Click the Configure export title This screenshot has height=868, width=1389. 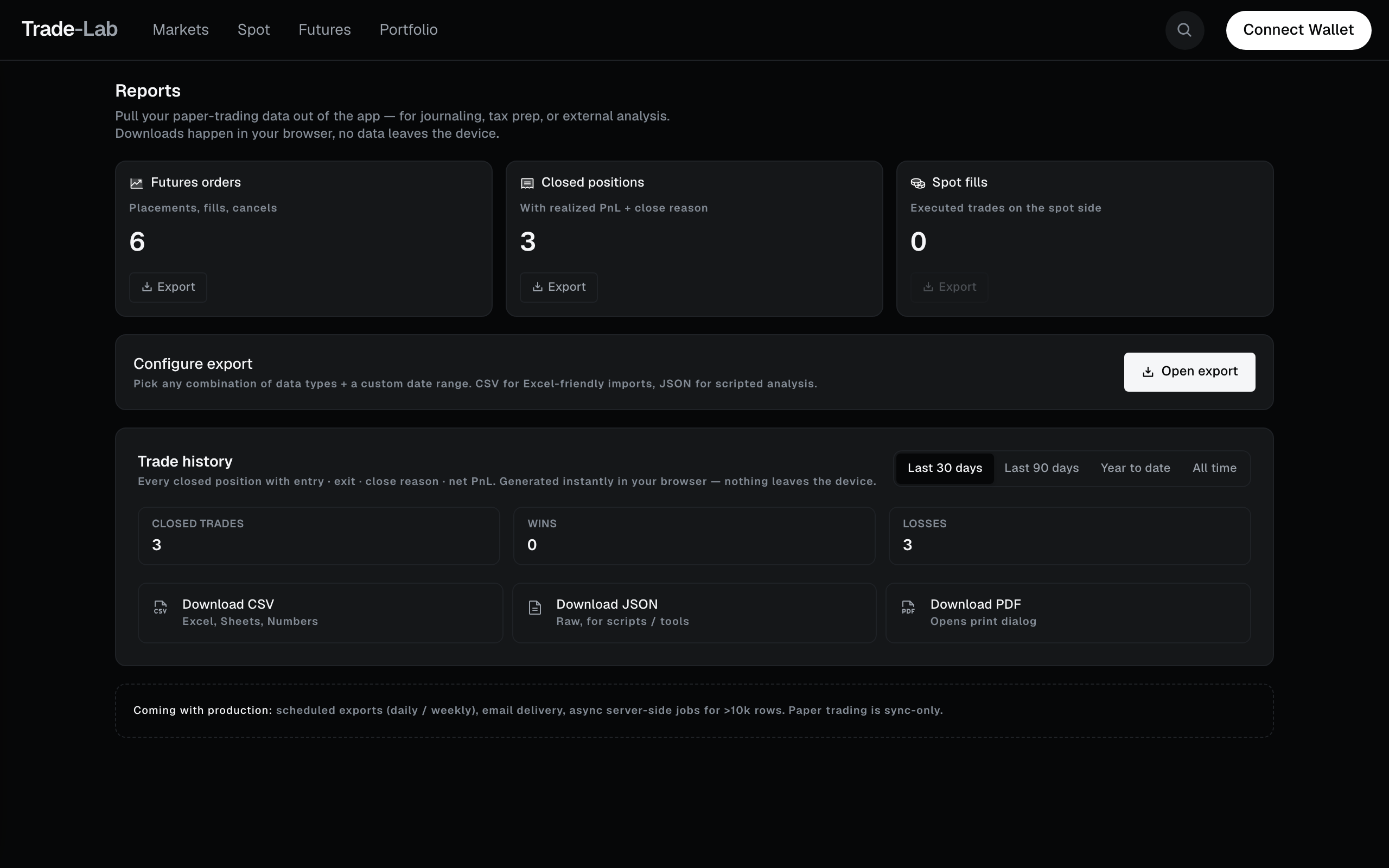point(193,364)
